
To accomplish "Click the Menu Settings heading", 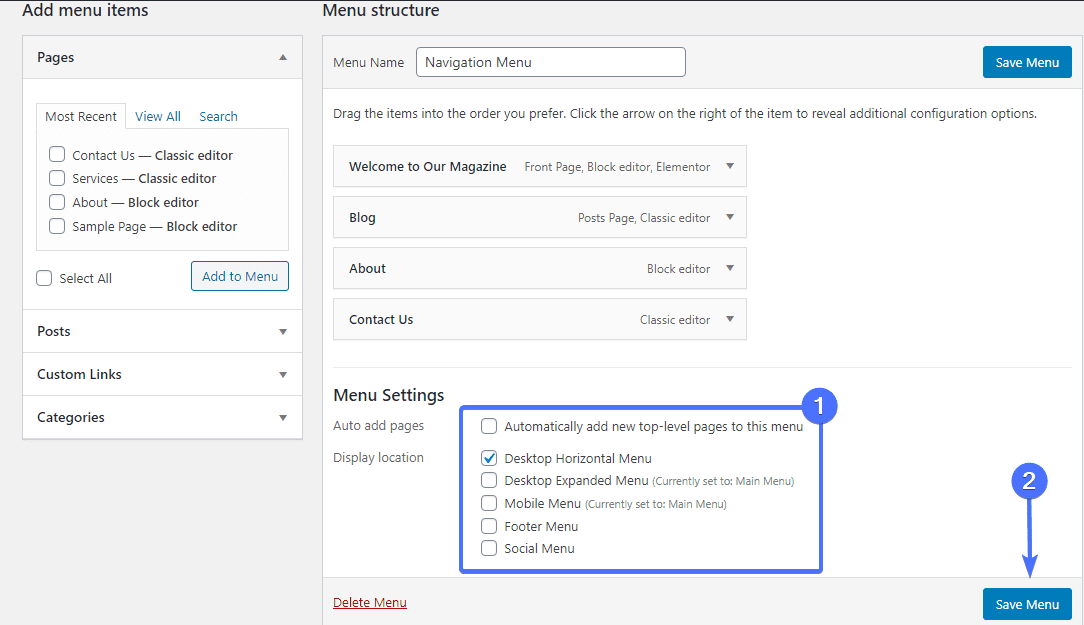I will pos(389,395).
